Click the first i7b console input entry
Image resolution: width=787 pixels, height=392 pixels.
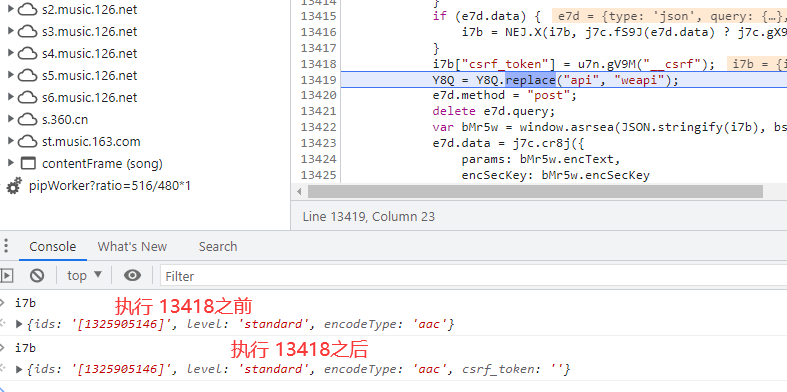[25, 303]
